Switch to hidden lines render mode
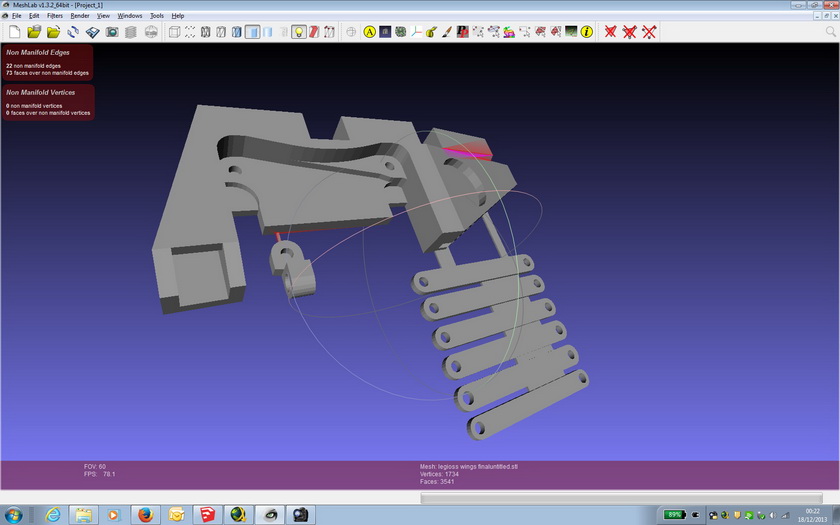 click(x=221, y=32)
